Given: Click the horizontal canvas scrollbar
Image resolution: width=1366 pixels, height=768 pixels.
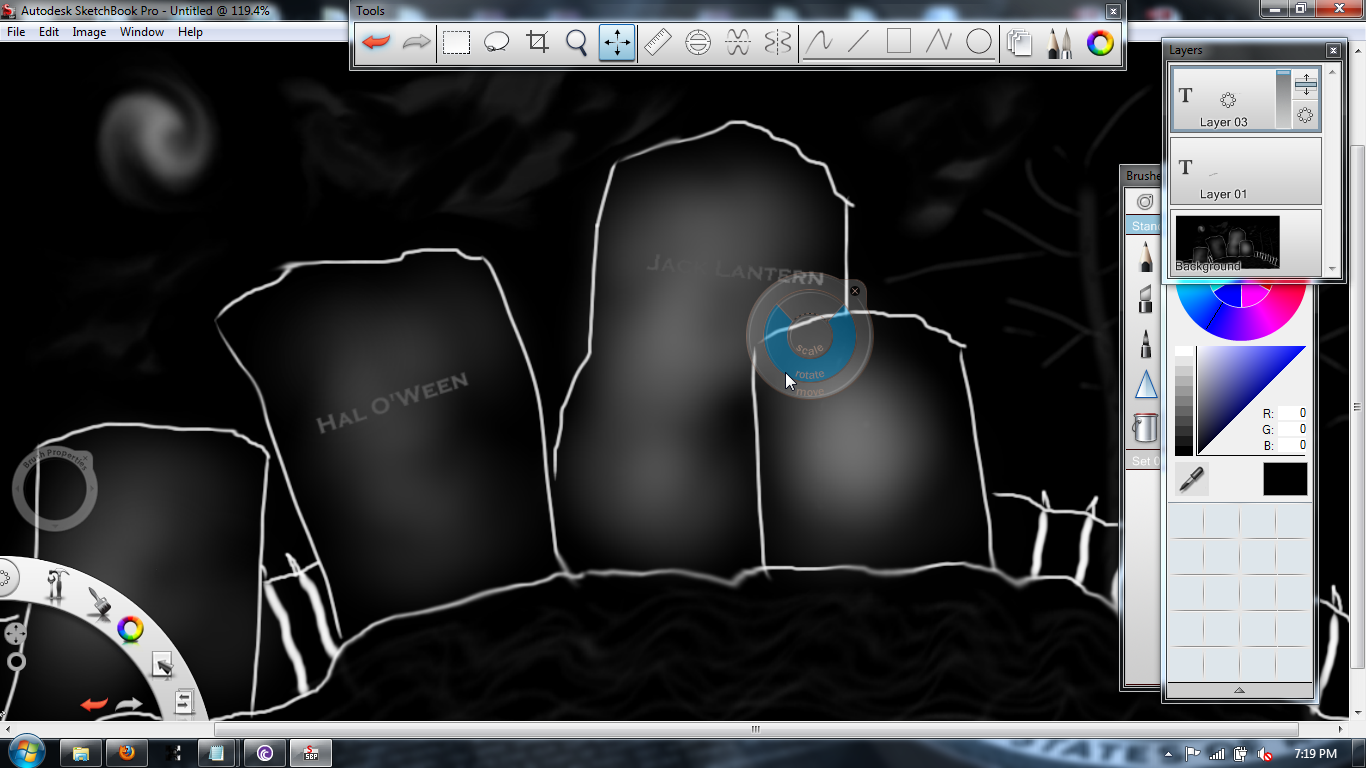Looking at the screenshot, I should click(756, 729).
